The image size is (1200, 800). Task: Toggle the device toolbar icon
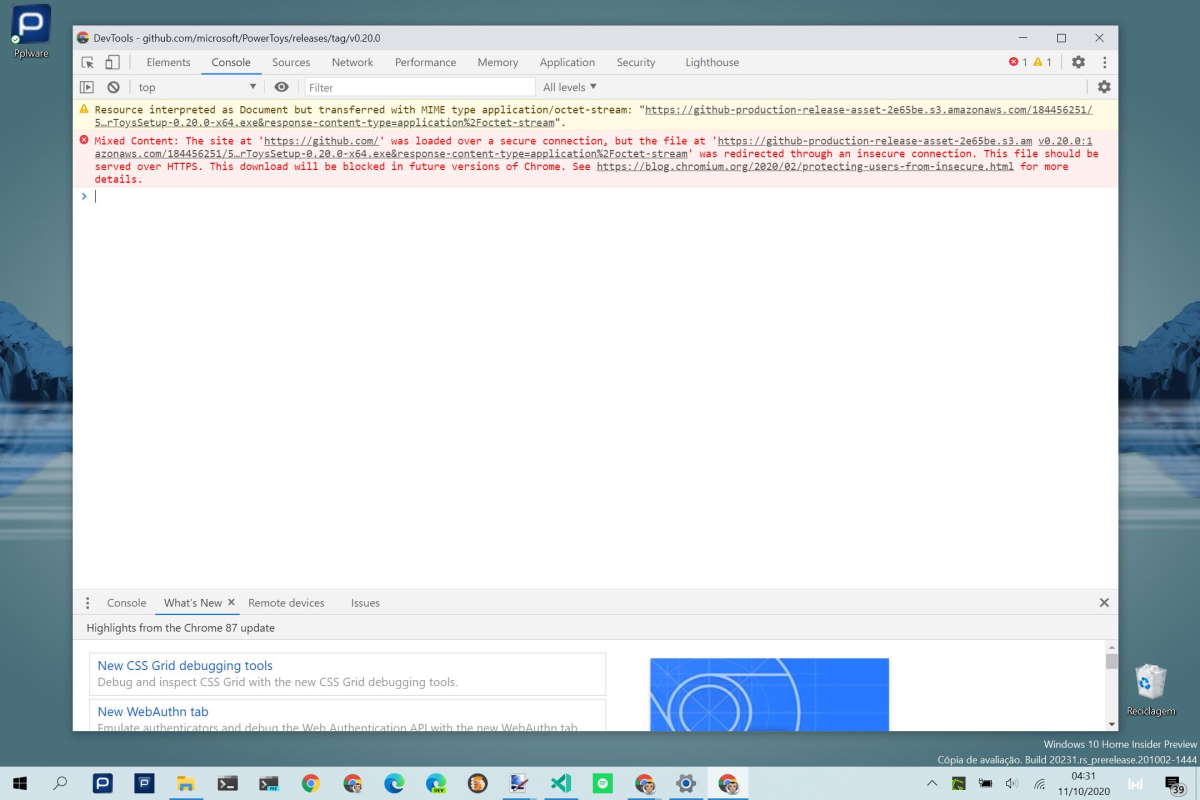click(x=113, y=62)
